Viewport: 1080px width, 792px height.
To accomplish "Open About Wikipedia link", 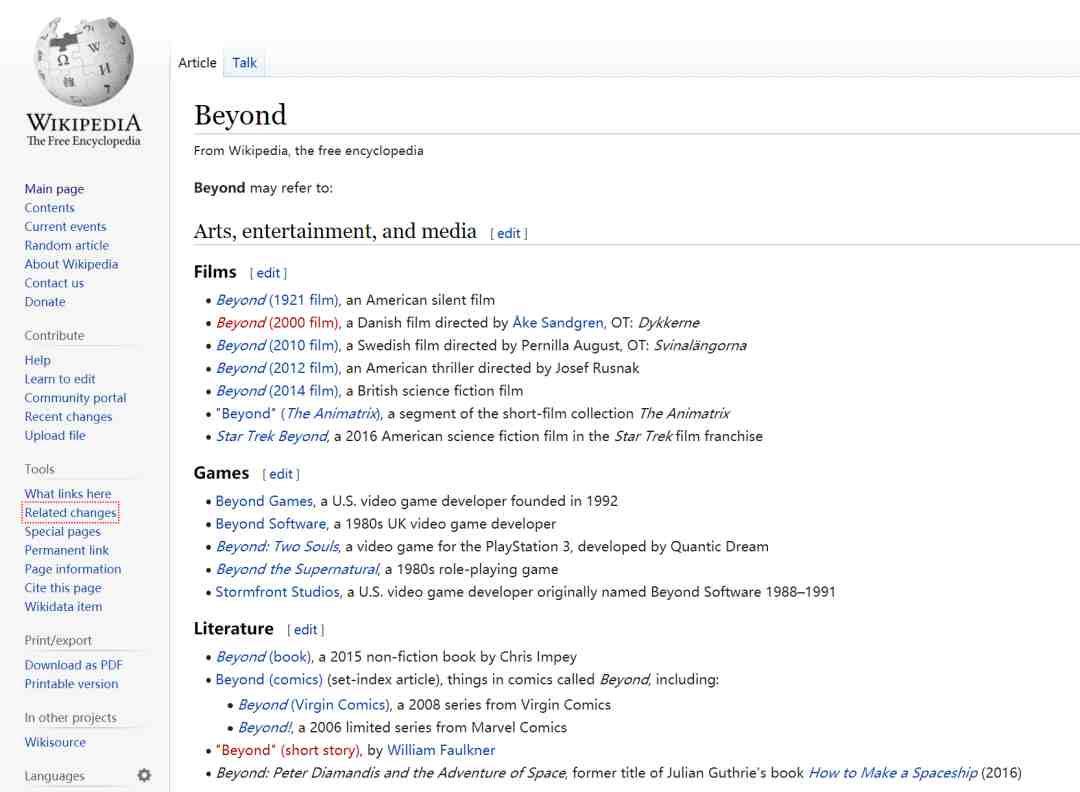I will click(x=72, y=264).
